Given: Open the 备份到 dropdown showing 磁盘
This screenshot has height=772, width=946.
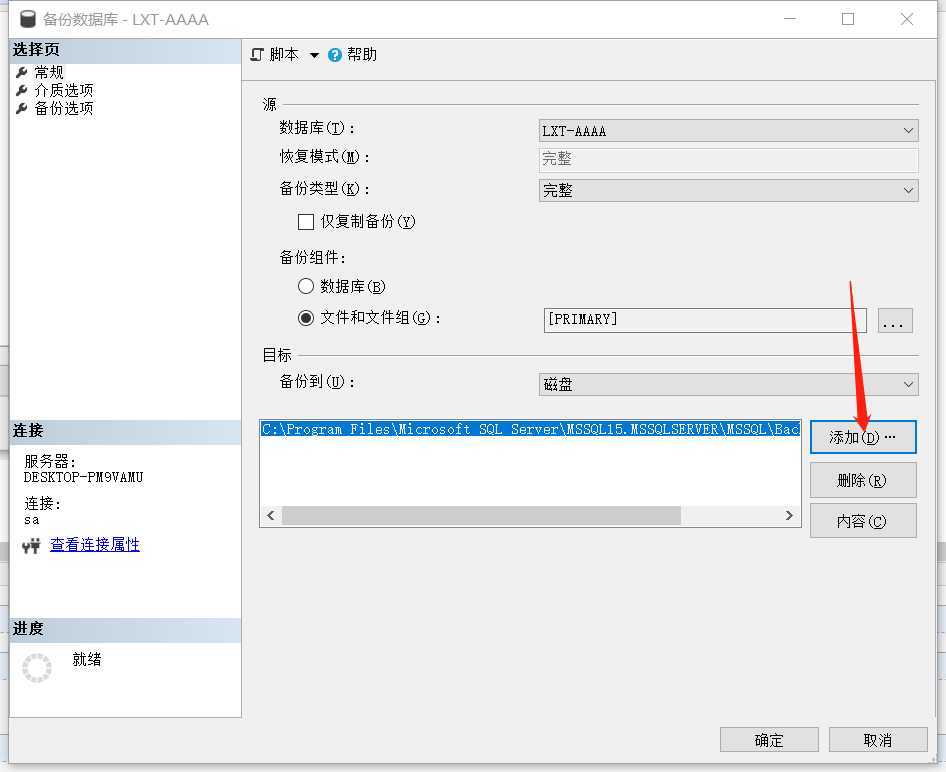Looking at the screenshot, I should point(728,384).
